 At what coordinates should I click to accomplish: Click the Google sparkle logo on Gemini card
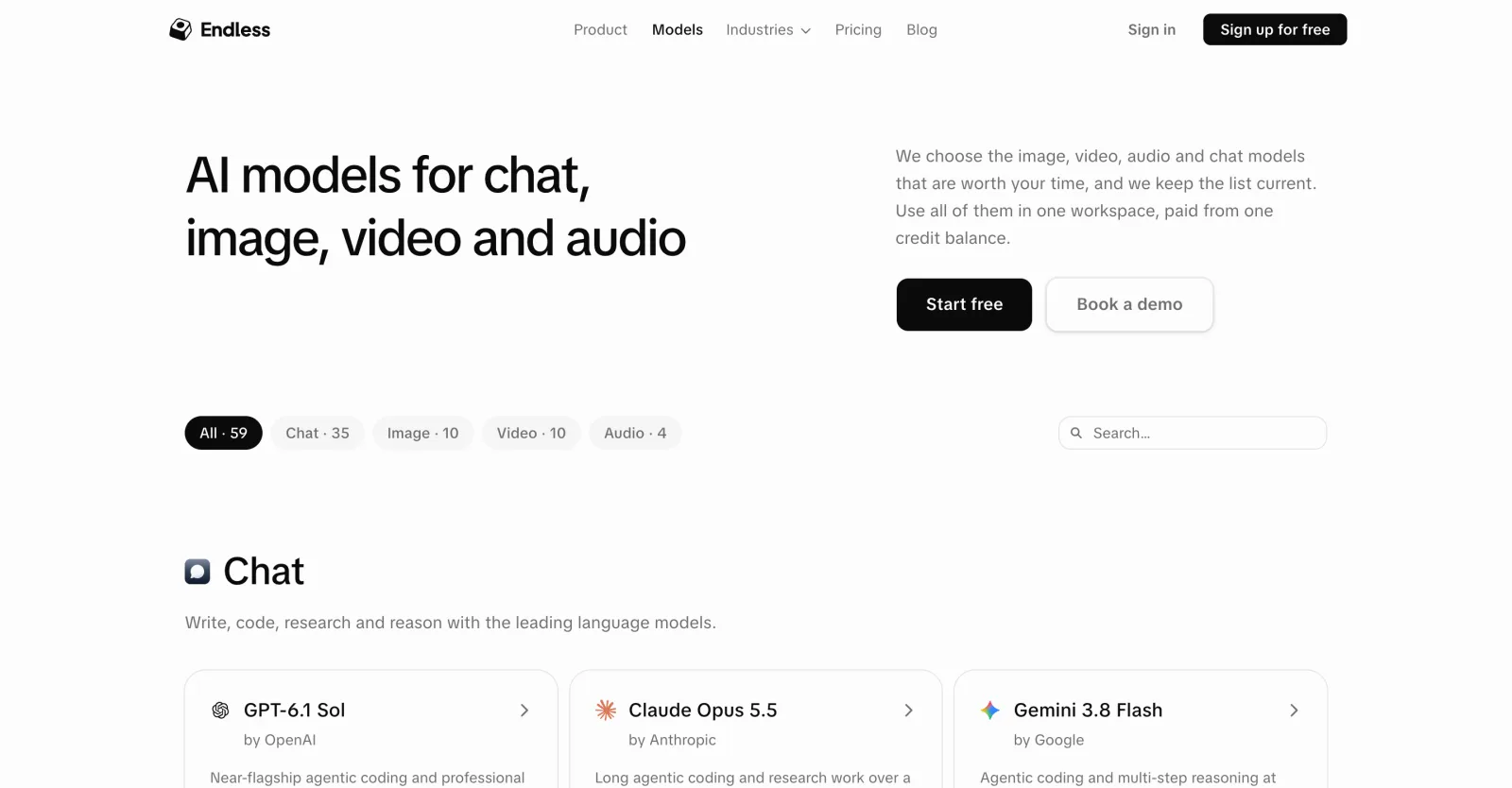(x=990, y=711)
